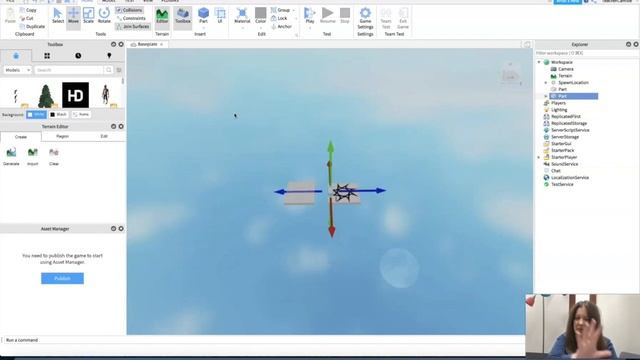Viewport: 640px width, 360px height.
Task: Click the Toolbox search magnifier icon
Action: tap(109, 70)
